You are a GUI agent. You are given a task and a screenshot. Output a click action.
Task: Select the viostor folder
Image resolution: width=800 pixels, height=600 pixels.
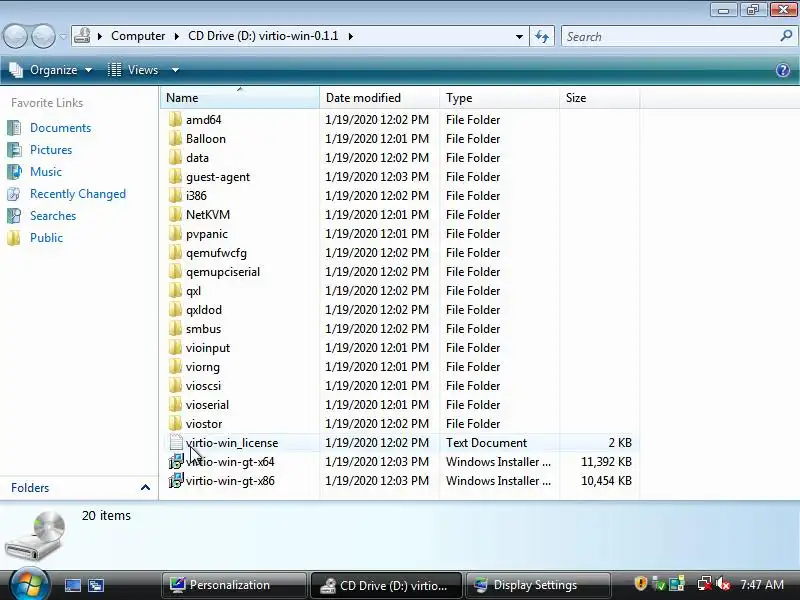pos(204,423)
